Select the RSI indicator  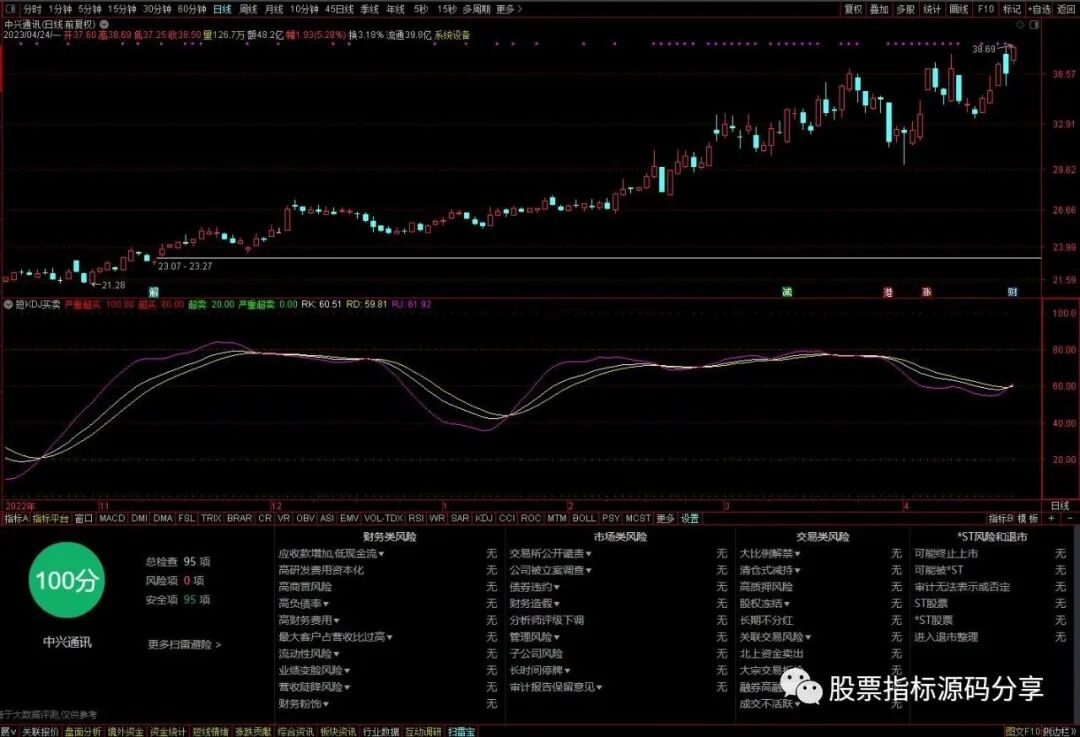point(416,518)
